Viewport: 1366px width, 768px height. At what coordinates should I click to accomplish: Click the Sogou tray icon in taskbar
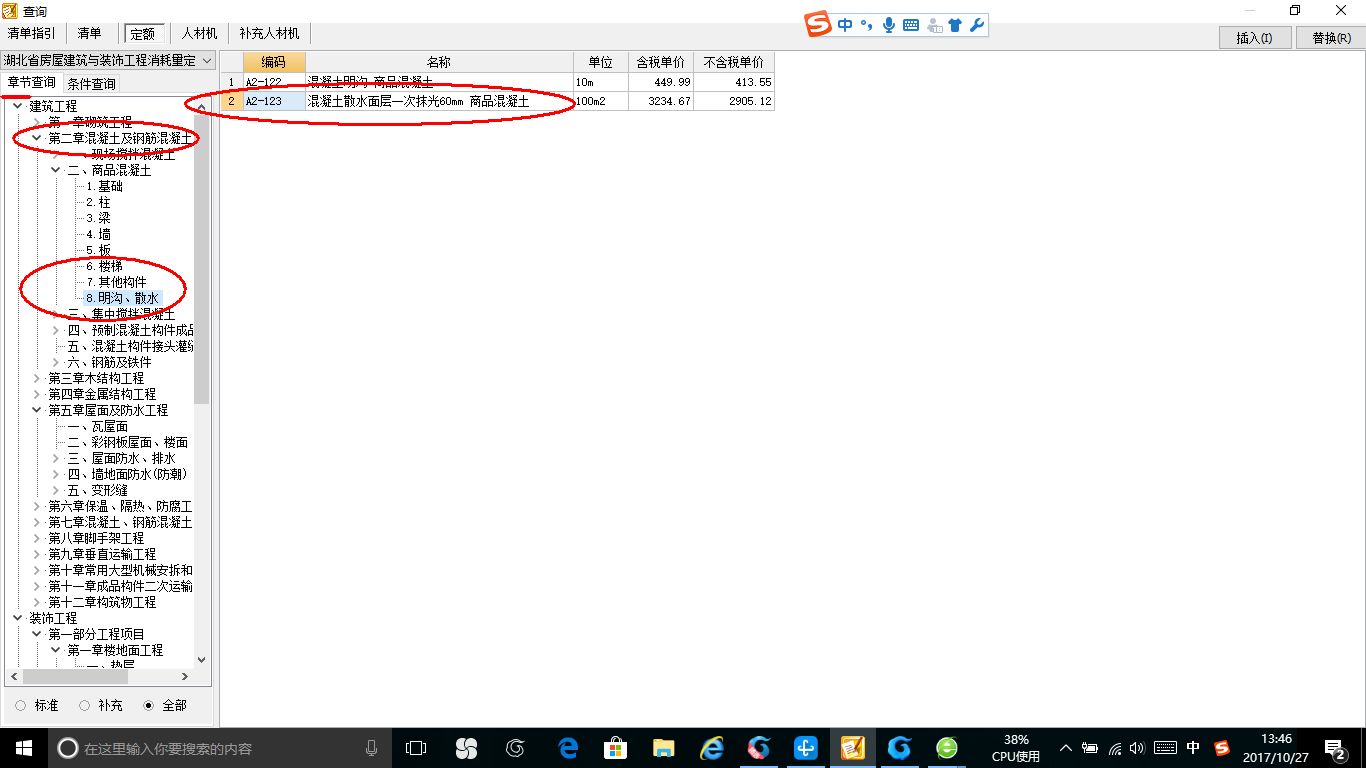[1222, 748]
